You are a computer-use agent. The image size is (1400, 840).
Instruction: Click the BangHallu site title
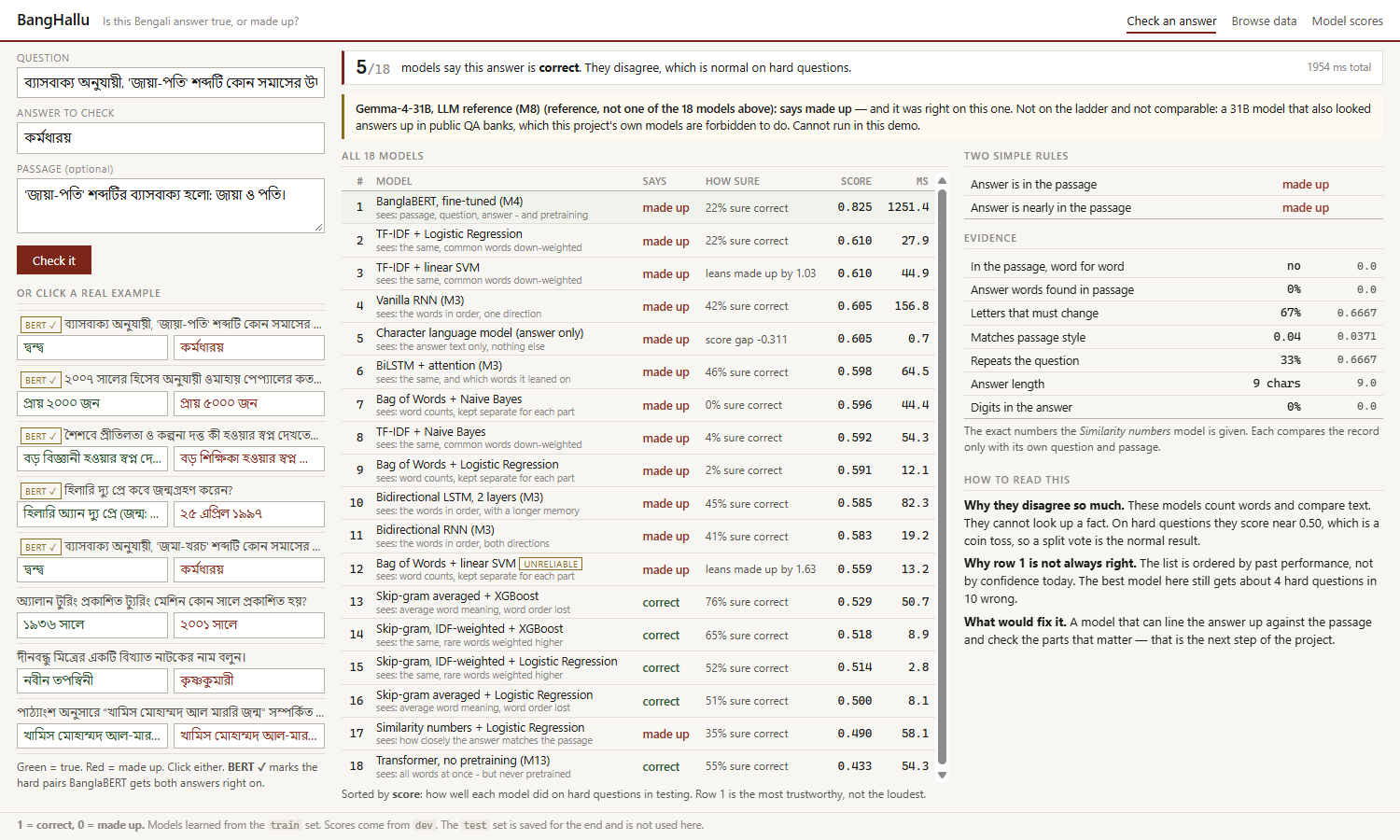tap(53, 20)
